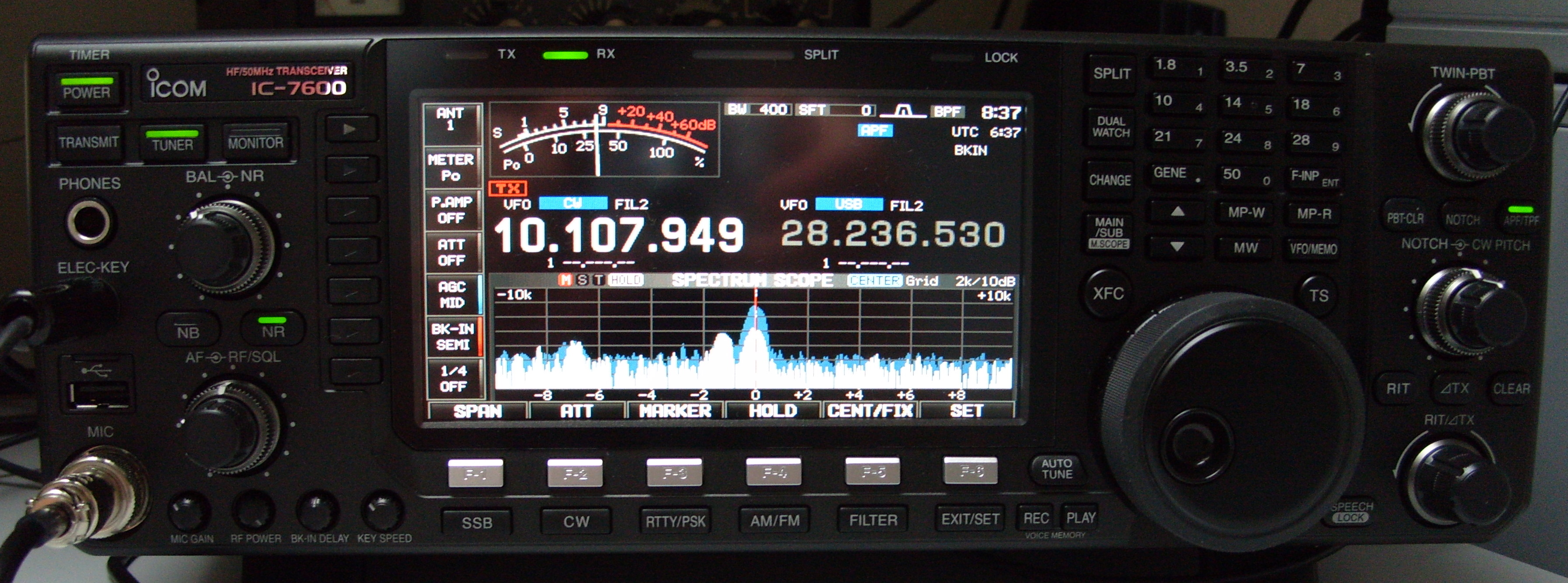The image size is (1568, 583).
Task: Select the 3.5 MHz band key
Action: [1248, 69]
